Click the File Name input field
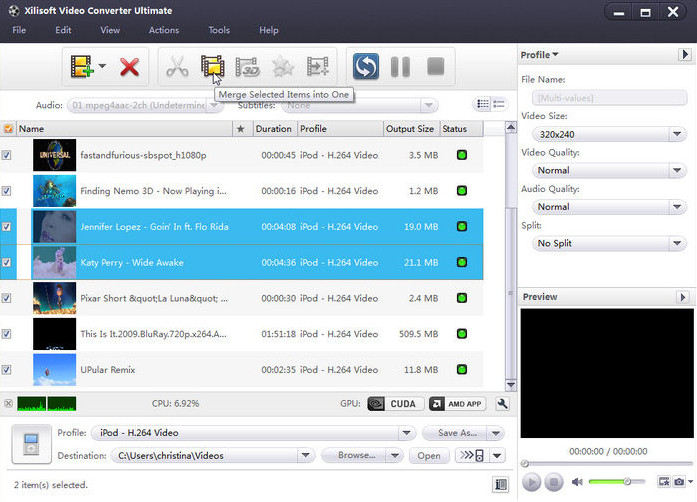The width and height of the screenshot is (697, 502). tap(609, 98)
